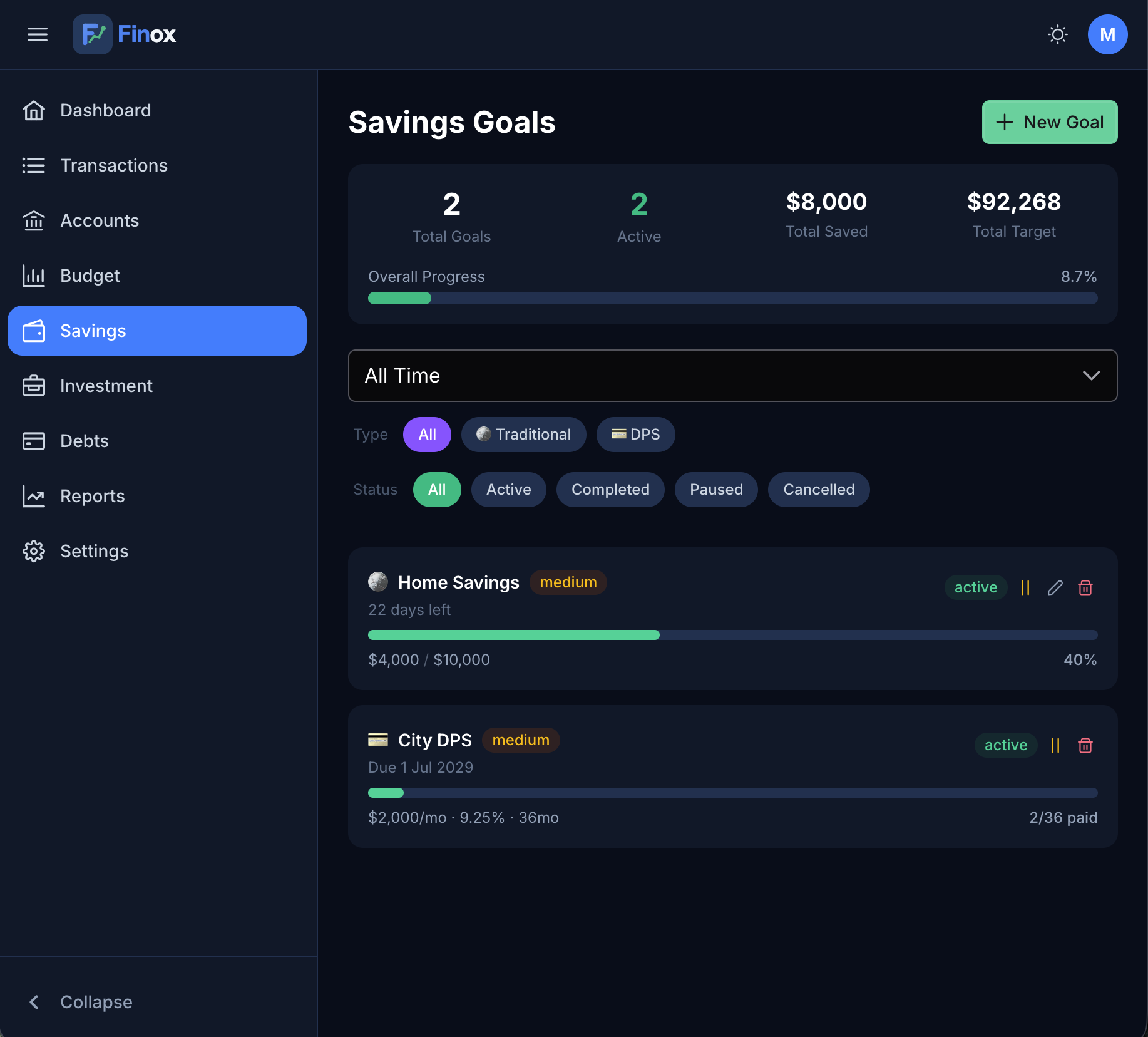Select the green All status filter

437,490
